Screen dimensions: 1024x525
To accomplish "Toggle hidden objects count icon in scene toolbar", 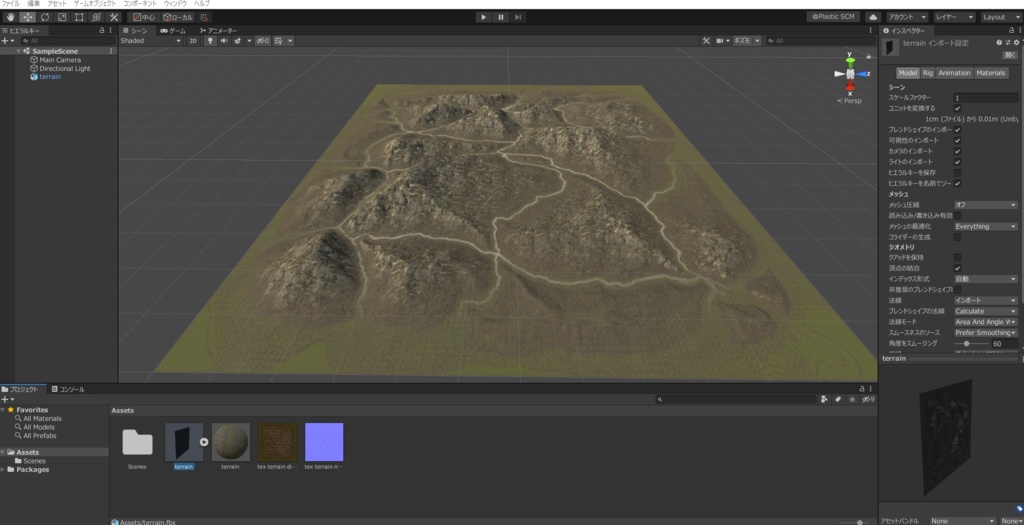I will pos(263,40).
